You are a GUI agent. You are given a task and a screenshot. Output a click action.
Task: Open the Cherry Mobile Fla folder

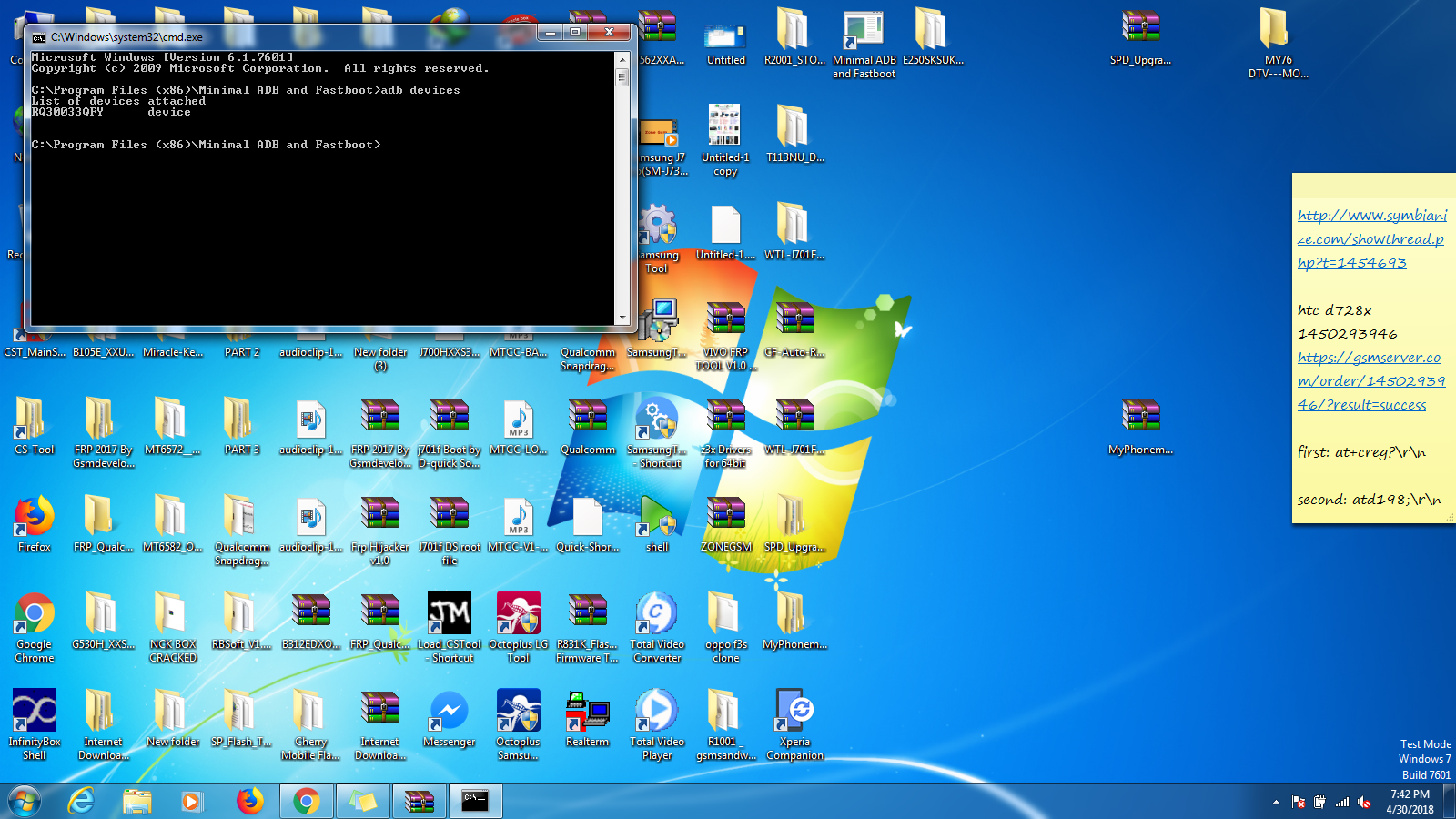coord(310,724)
